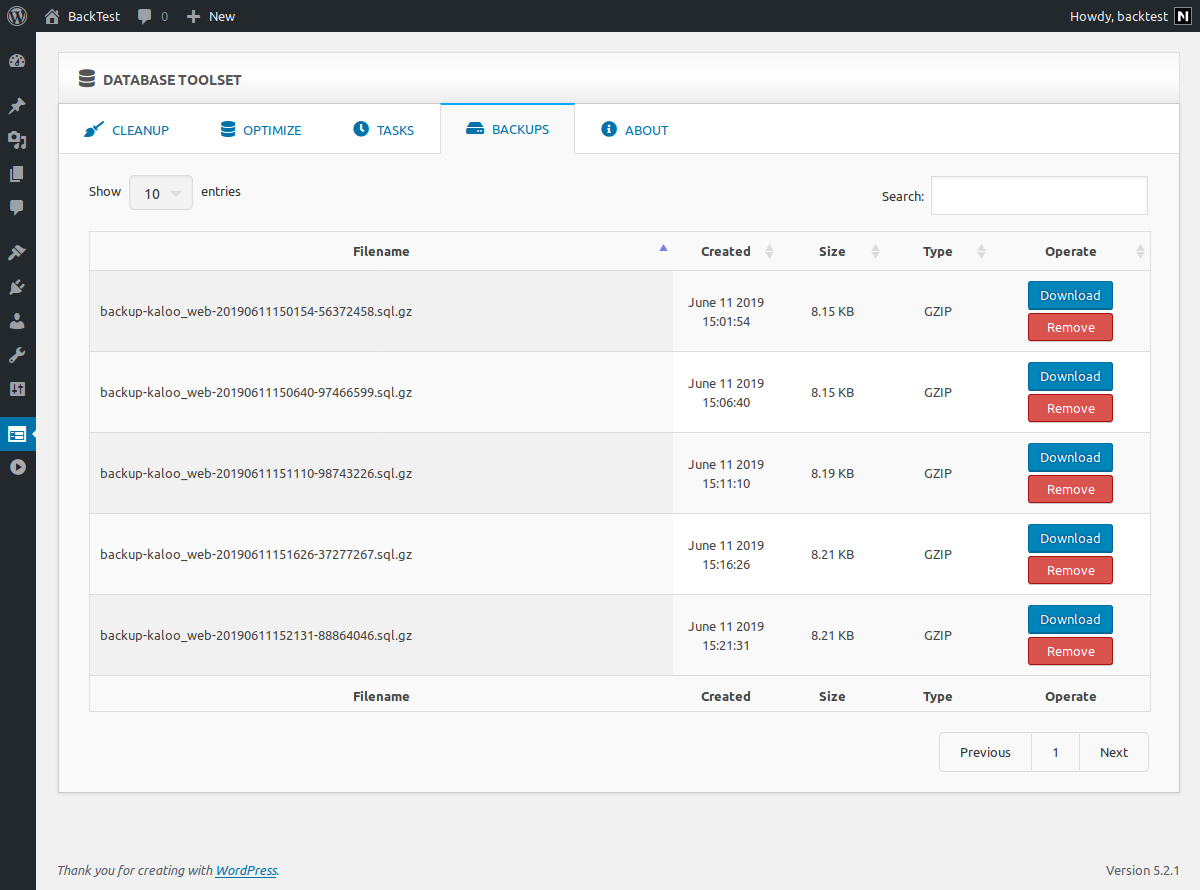The width and height of the screenshot is (1200, 890).
Task: Click the WordPress link in footer
Action: 246,871
